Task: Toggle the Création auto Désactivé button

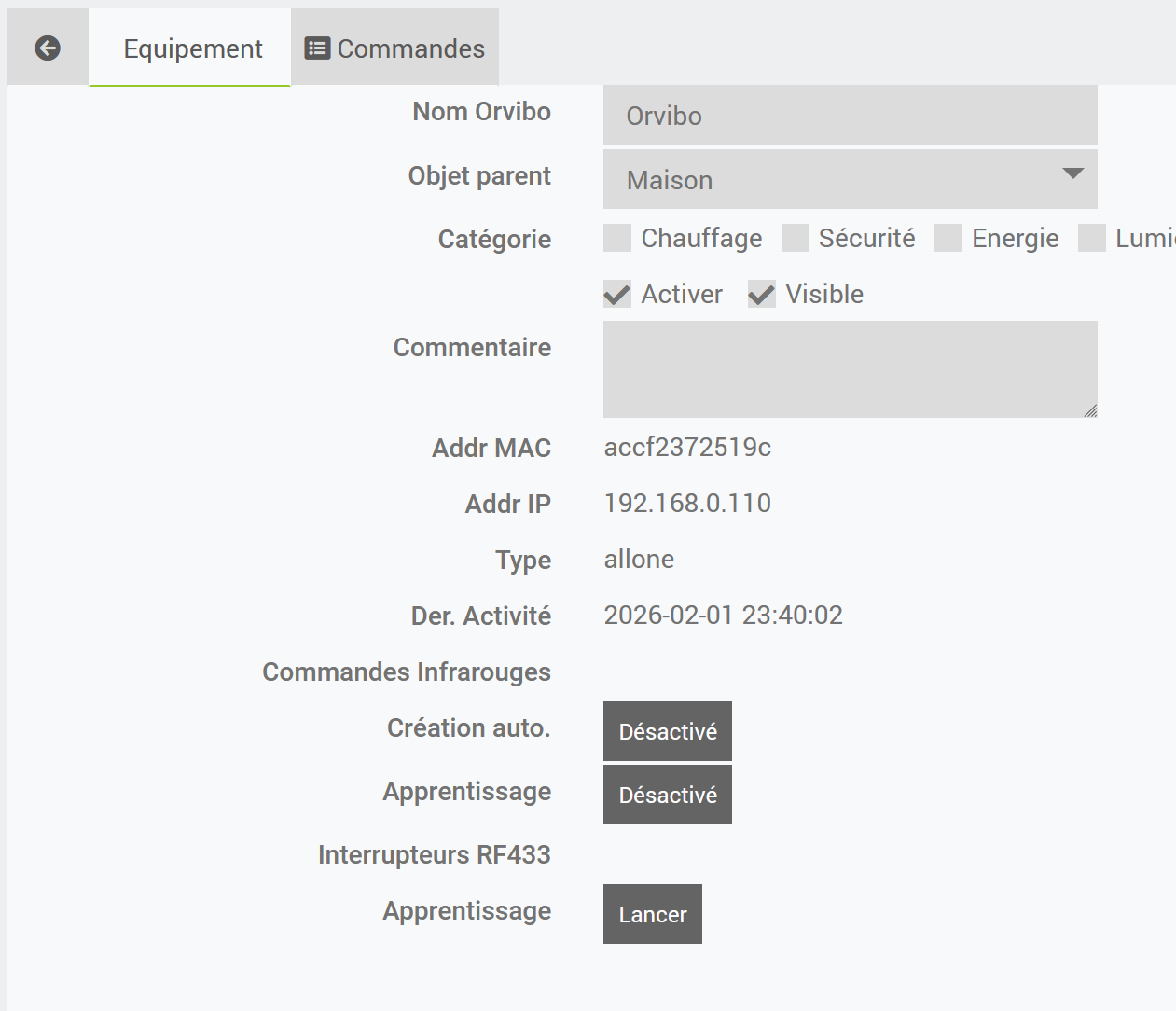Action: click(667, 731)
